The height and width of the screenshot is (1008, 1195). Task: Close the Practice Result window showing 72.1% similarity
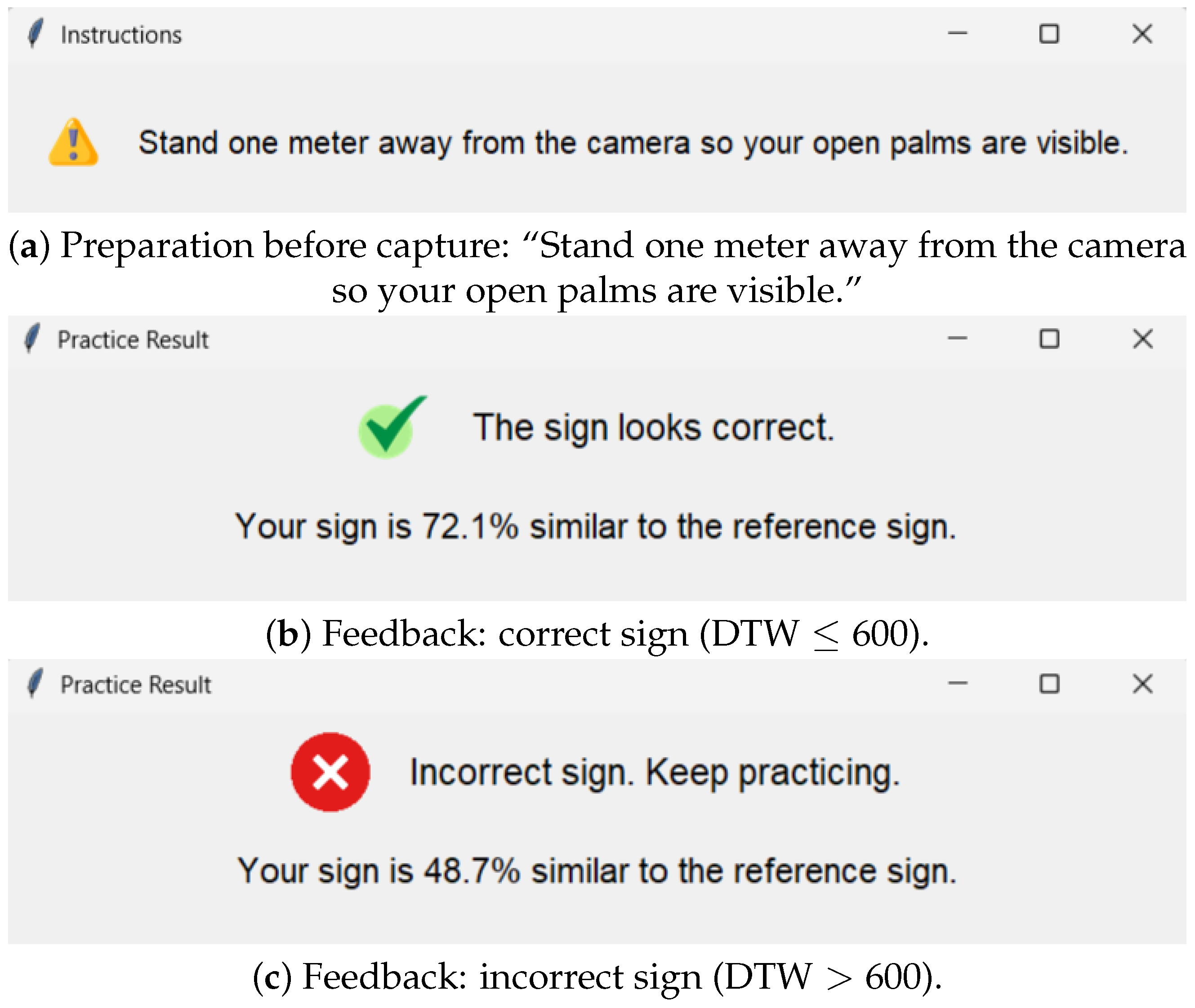point(1142,339)
